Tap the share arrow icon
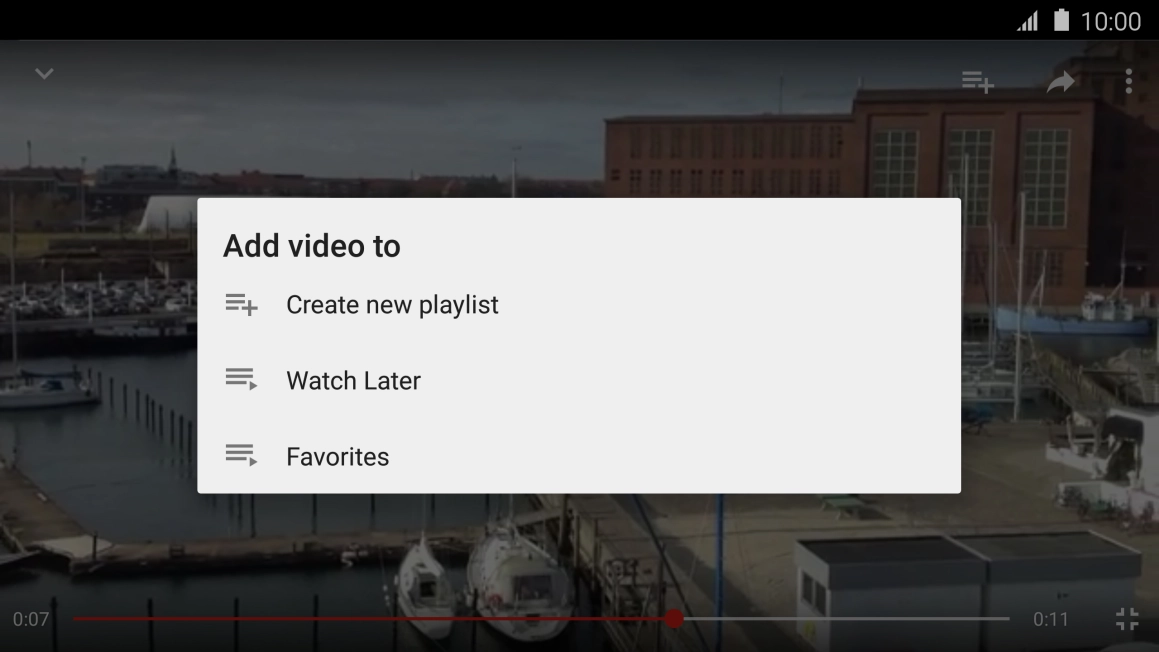 [1061, 82]
